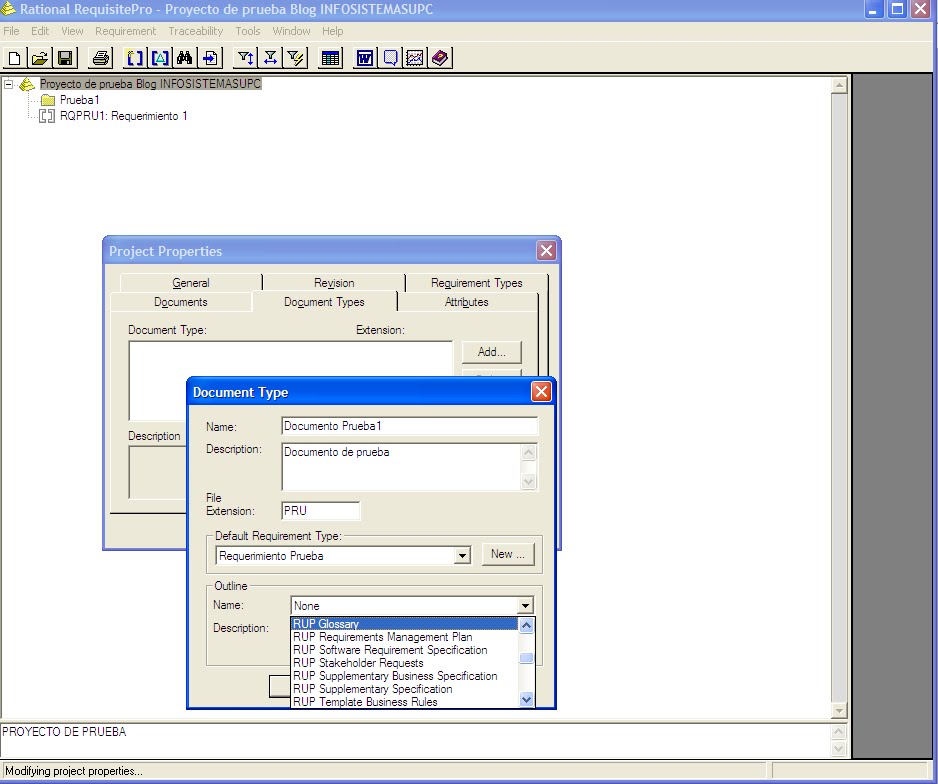Select the Document Types tab
This screenshot has height=784, width=938.
pyautogui.click(x=324, y=302)
